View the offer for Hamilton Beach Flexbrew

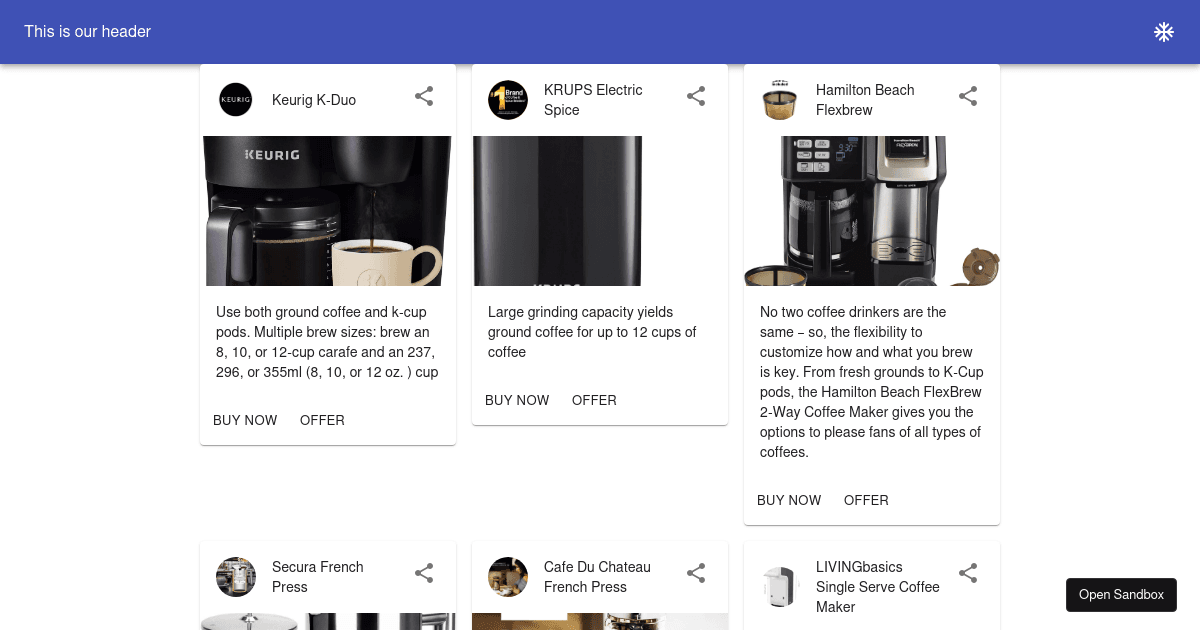(x=866, y=500)
